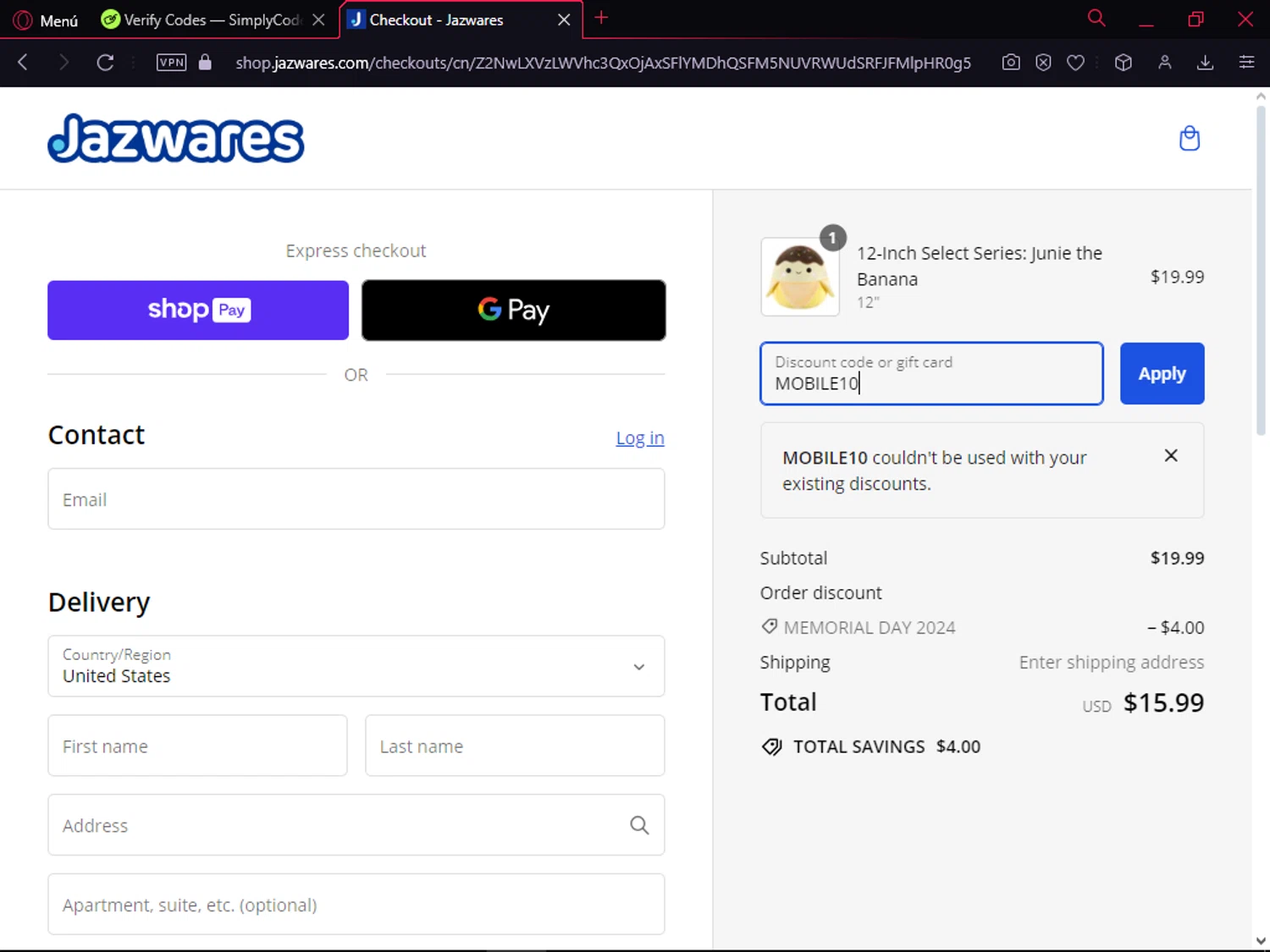Click the Enter shipping address text

1111,662
